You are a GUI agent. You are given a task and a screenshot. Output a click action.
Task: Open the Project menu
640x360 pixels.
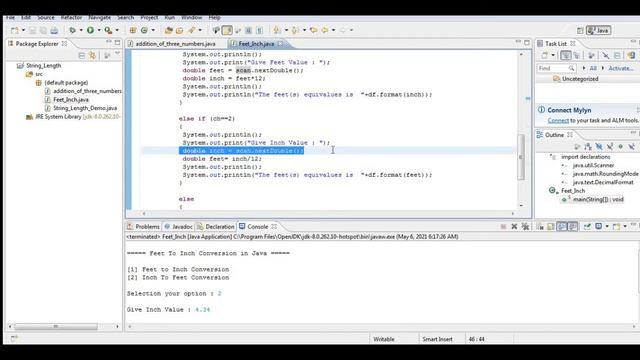click(149, 18)
